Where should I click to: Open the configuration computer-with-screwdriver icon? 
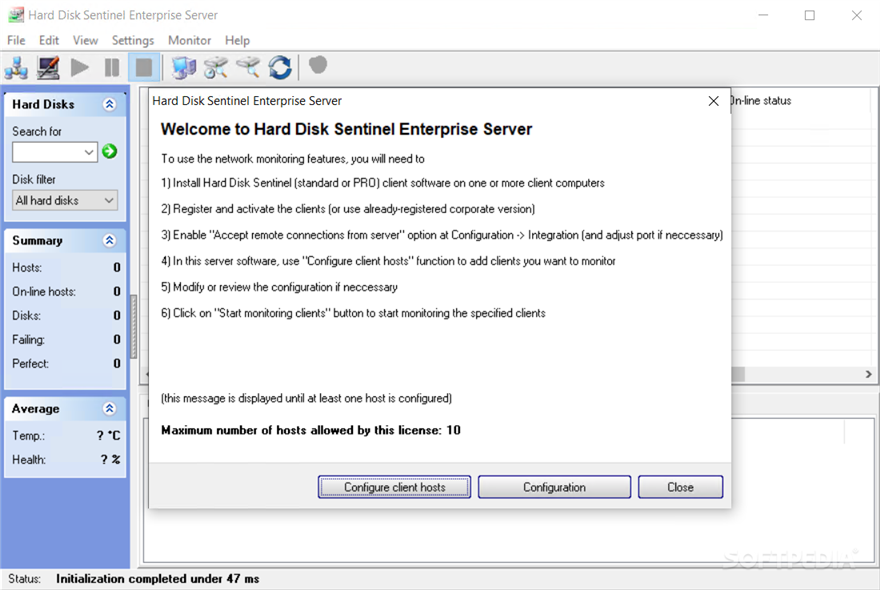pos(48,67)
